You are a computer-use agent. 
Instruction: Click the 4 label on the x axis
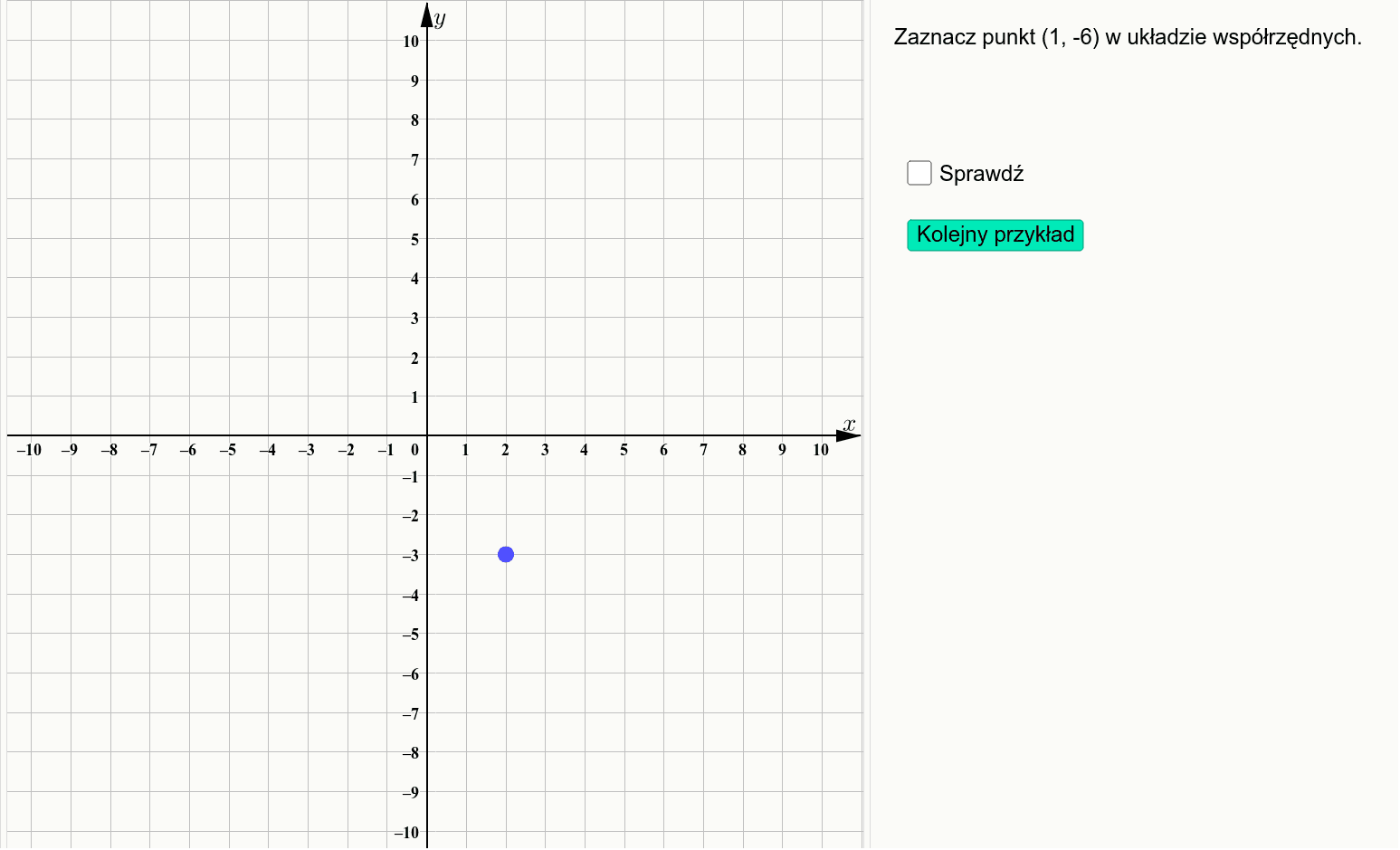[x=585, y=450]
